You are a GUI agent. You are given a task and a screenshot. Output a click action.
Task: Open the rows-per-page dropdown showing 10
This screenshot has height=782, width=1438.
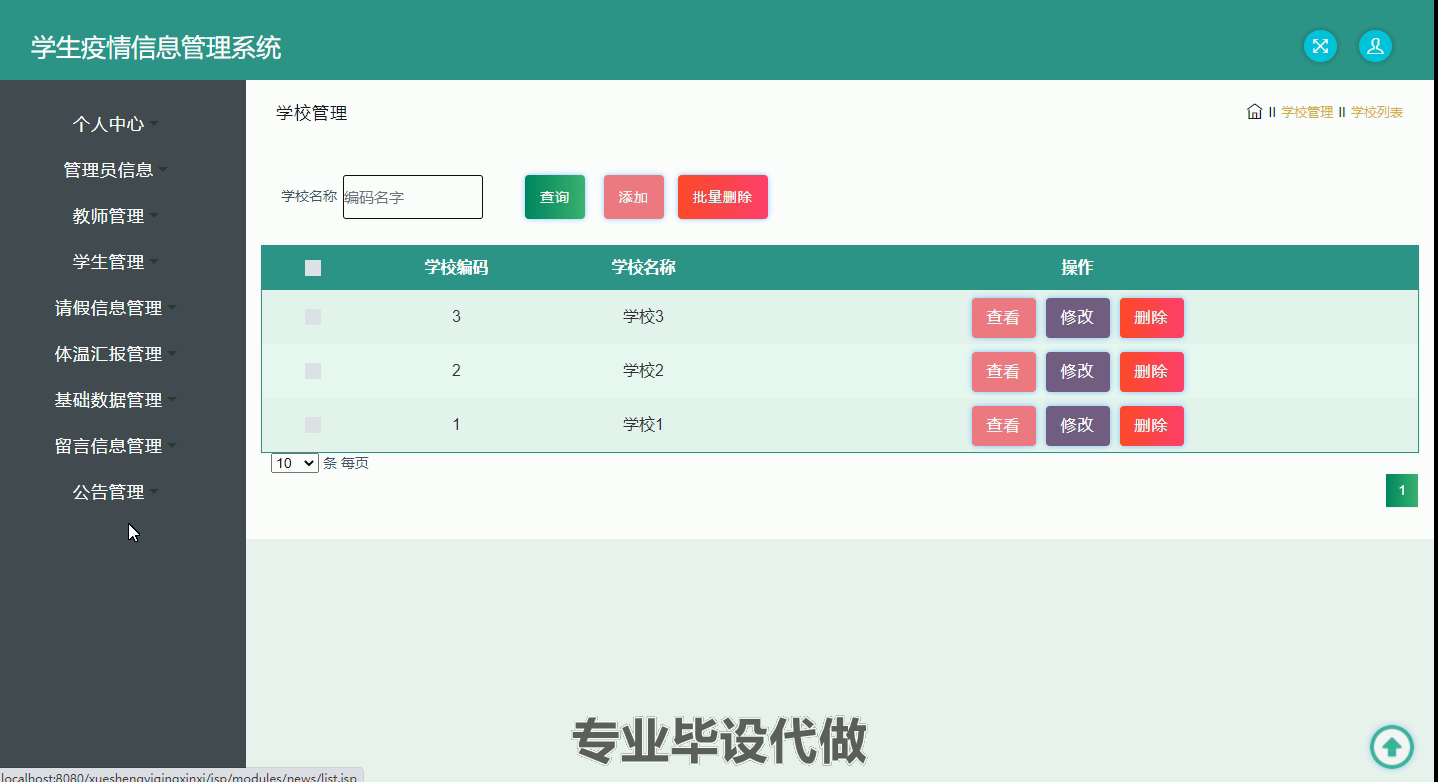click(295, 463)
